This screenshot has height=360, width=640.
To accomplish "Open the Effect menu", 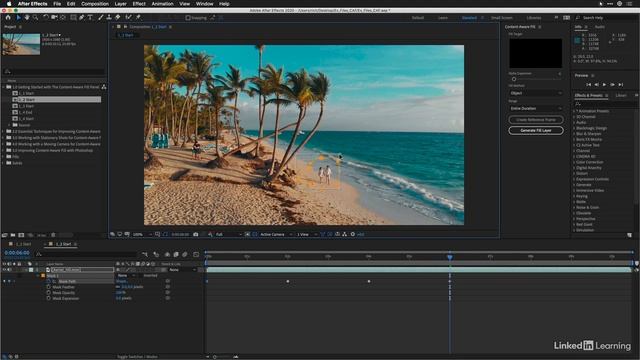I will (139, 4).
